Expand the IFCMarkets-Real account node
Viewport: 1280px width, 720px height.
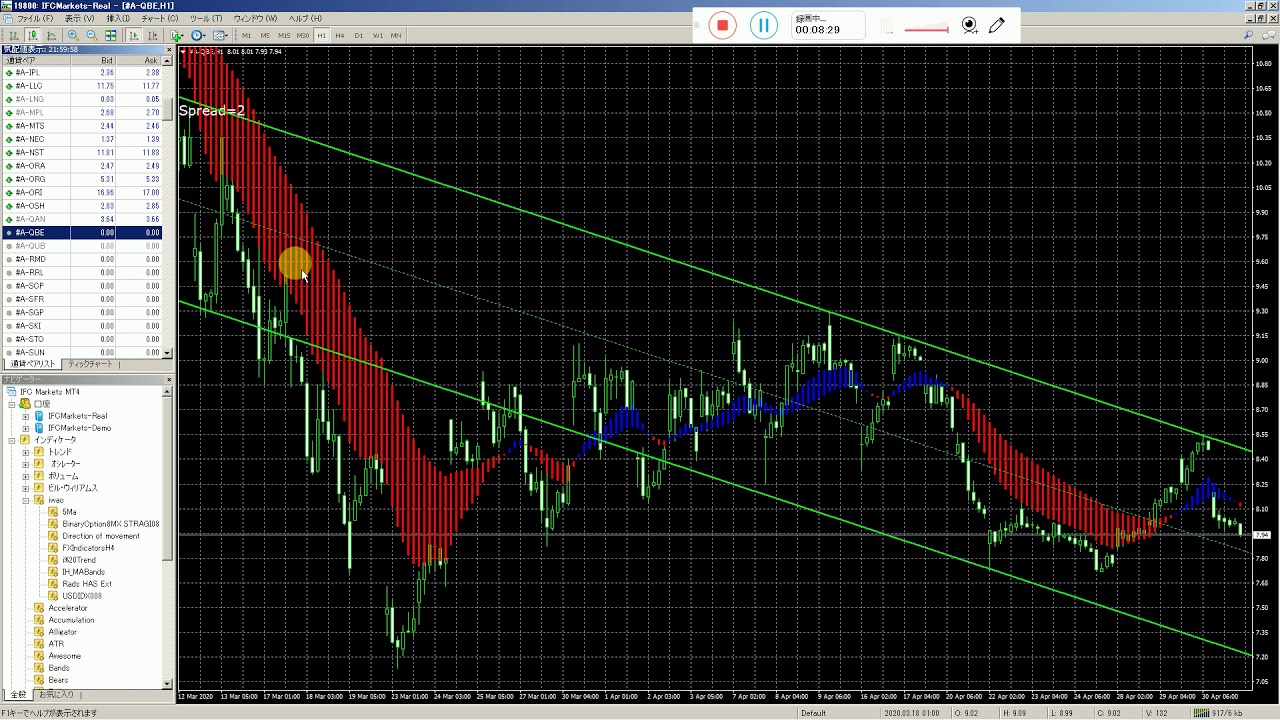(26, 416)
